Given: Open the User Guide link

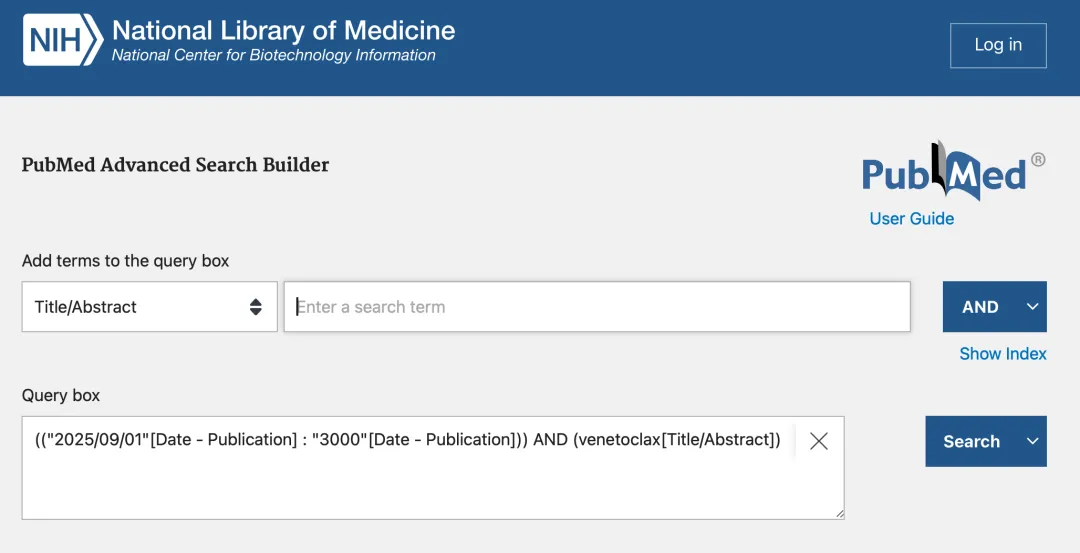Looking at the screenshot, I should coord(911,218).
